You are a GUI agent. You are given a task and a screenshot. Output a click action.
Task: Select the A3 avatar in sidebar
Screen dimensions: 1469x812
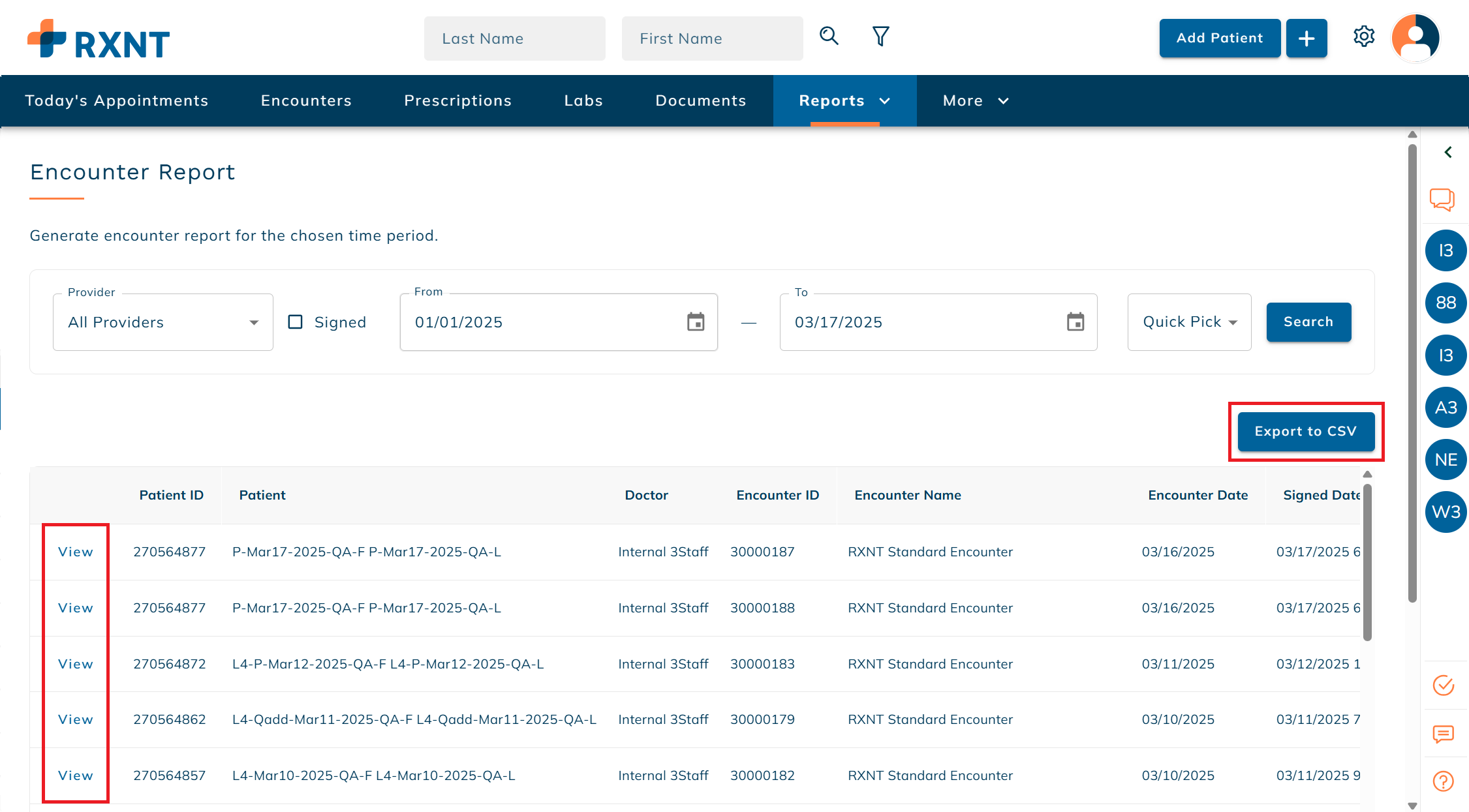[1446, 408]
